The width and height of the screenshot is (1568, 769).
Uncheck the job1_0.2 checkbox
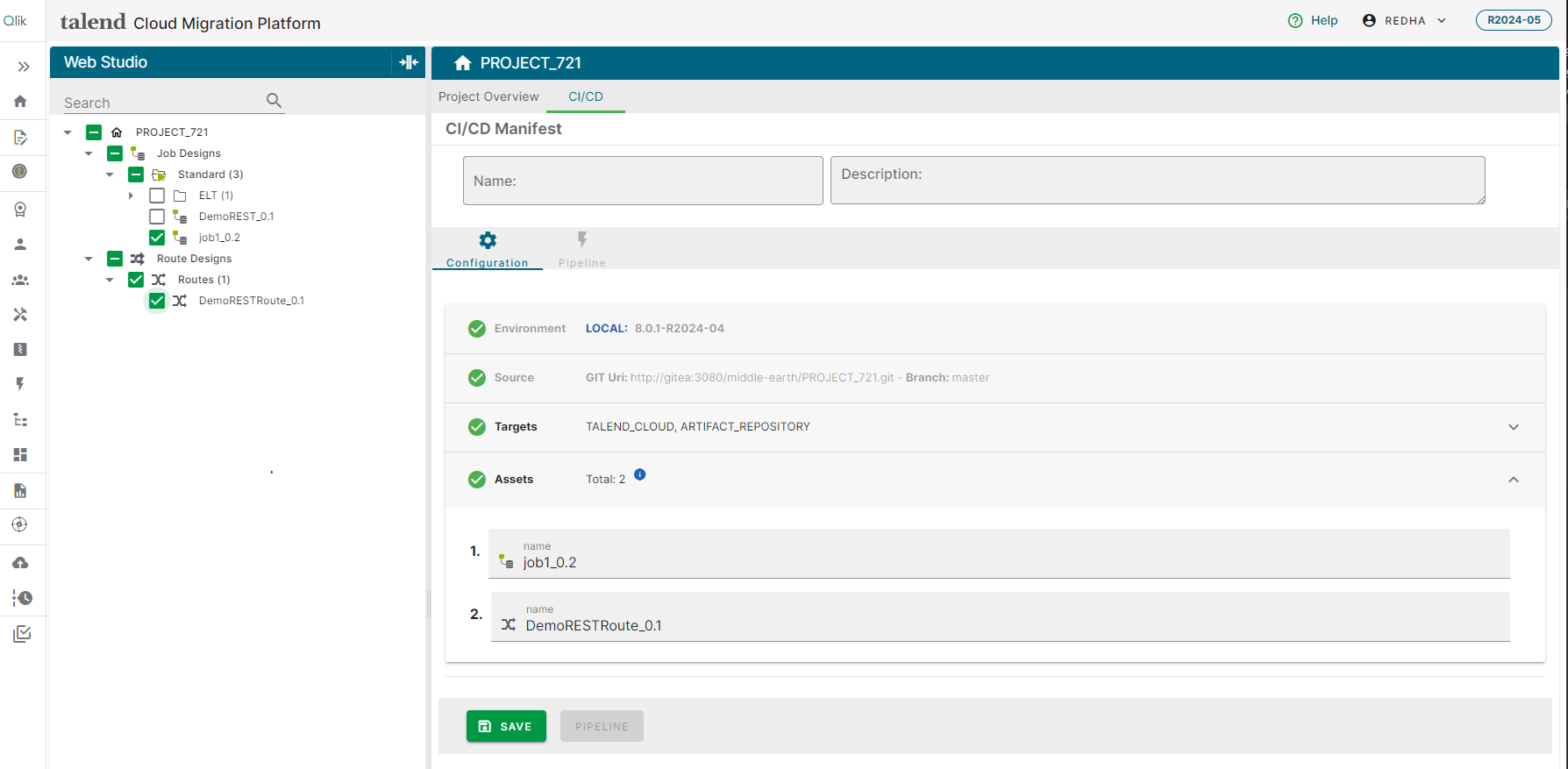tap(157, 238)
